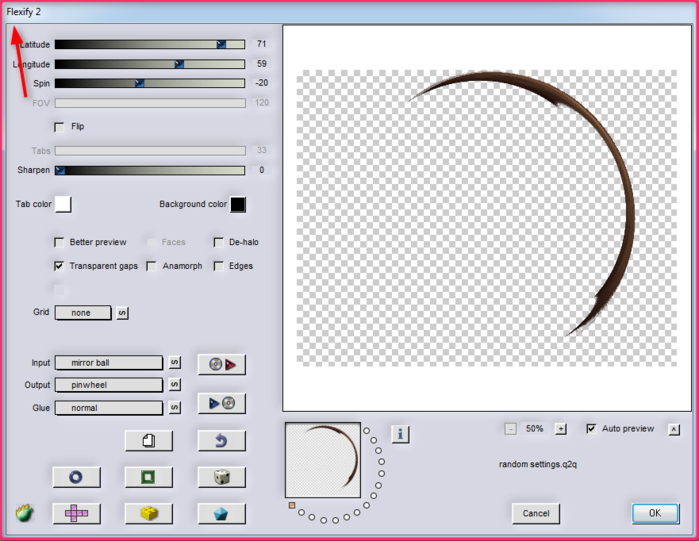Click the small S button next to Output
The width and height of the screenshot is (699, 541).
tap(175, 384)
